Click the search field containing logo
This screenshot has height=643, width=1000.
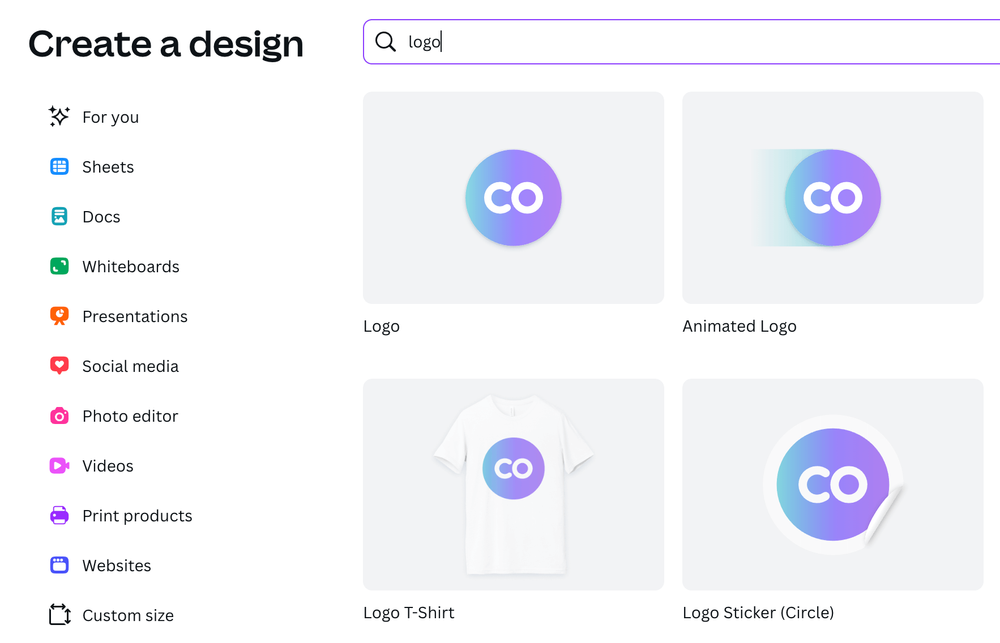pyautogui.click(x=681, y=41)
